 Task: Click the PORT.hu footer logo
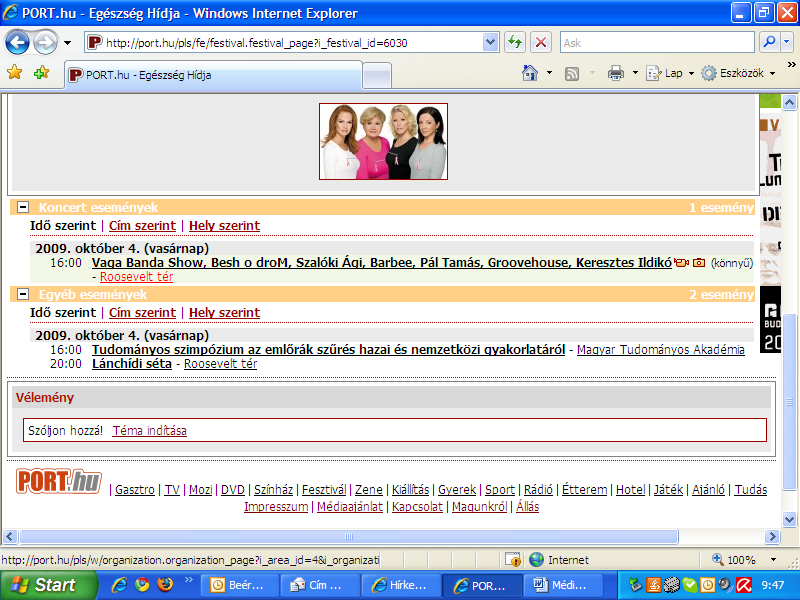coord(59,481)
